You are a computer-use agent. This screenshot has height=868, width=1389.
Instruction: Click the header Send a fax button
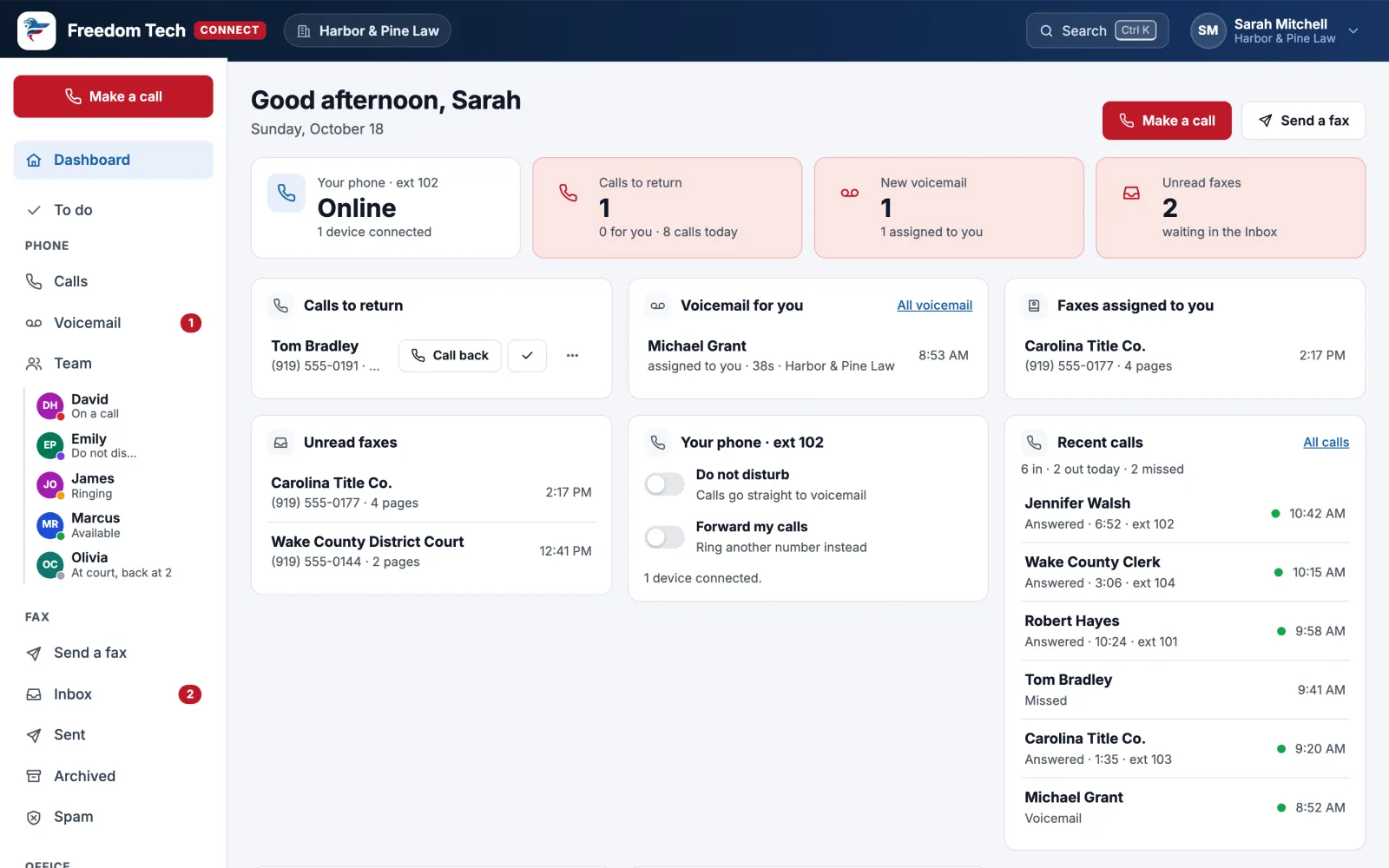coord(1303,121)
